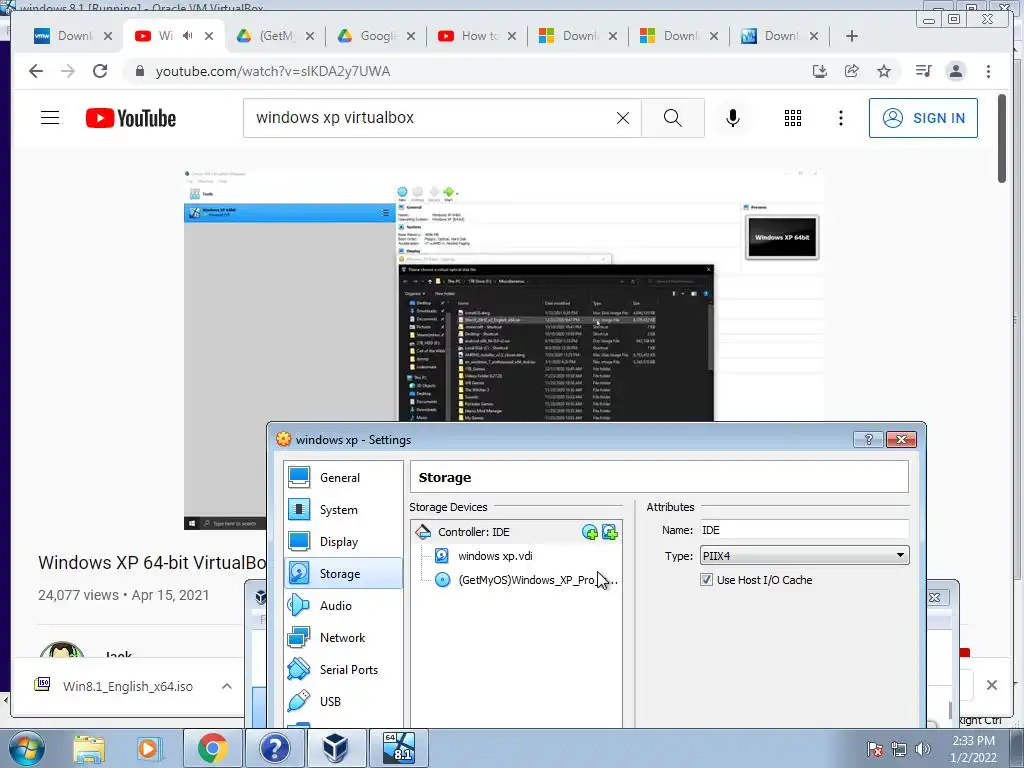
Task: Add optical drive to Controller: IDE
Action: coord(590,532)
